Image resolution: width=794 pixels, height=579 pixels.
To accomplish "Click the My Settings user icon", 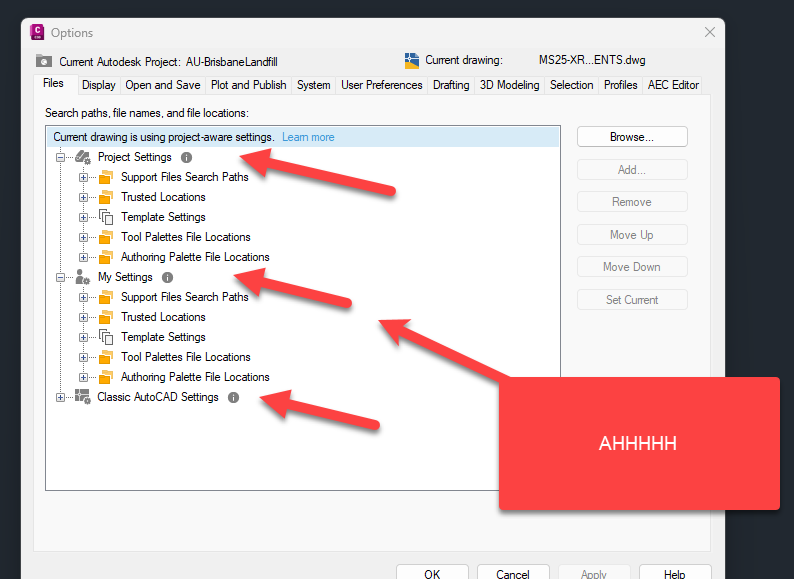I will [x=83, y=277].
